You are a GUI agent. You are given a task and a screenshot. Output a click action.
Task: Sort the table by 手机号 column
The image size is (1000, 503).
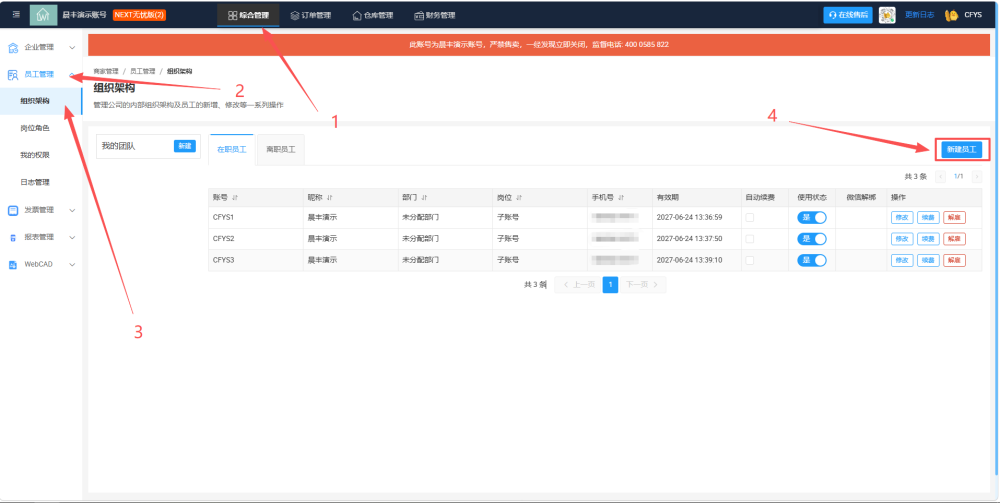point(621,198)
